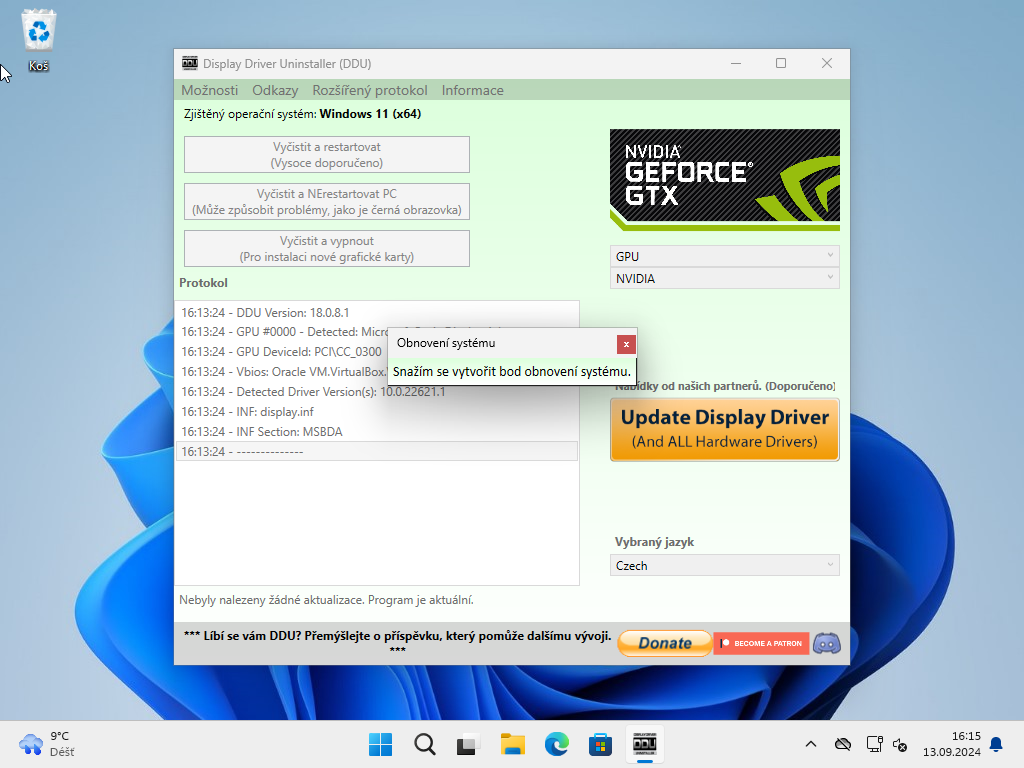Viewport: 1024px width, 768px height.
Task: Click Update Display Driver banner
Action: click(724, 429)
